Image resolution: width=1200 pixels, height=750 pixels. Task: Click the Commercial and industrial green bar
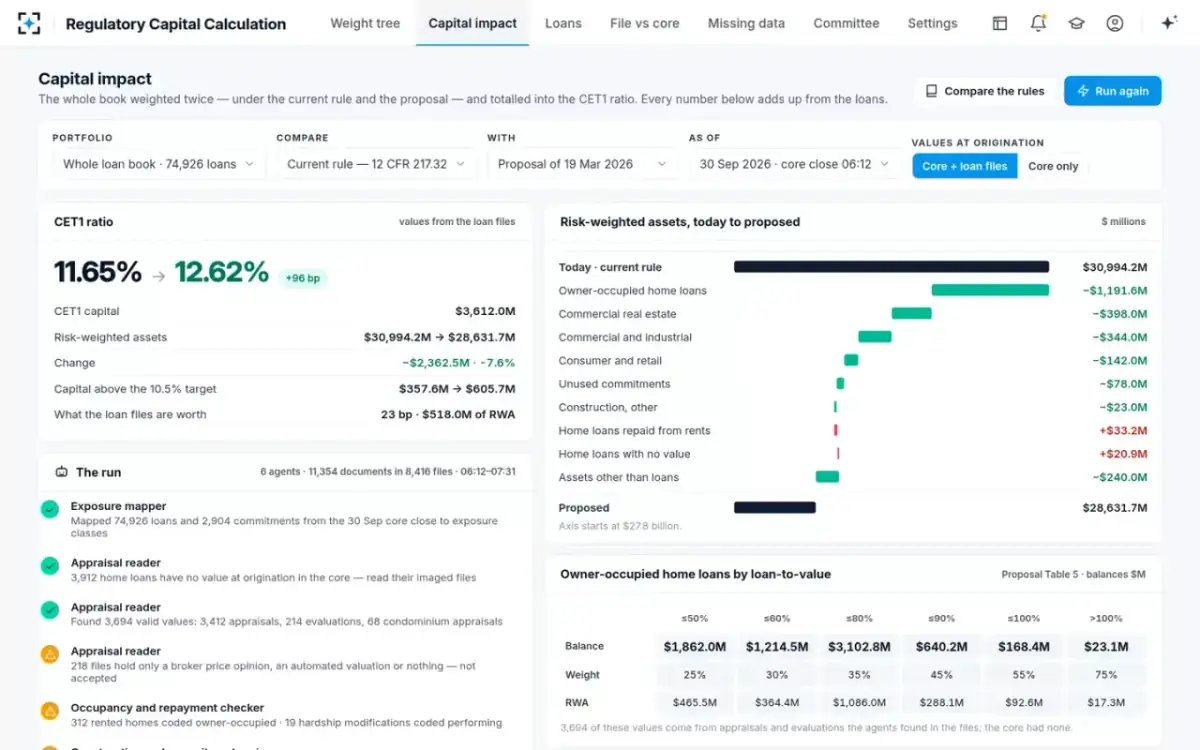point(874,337)
